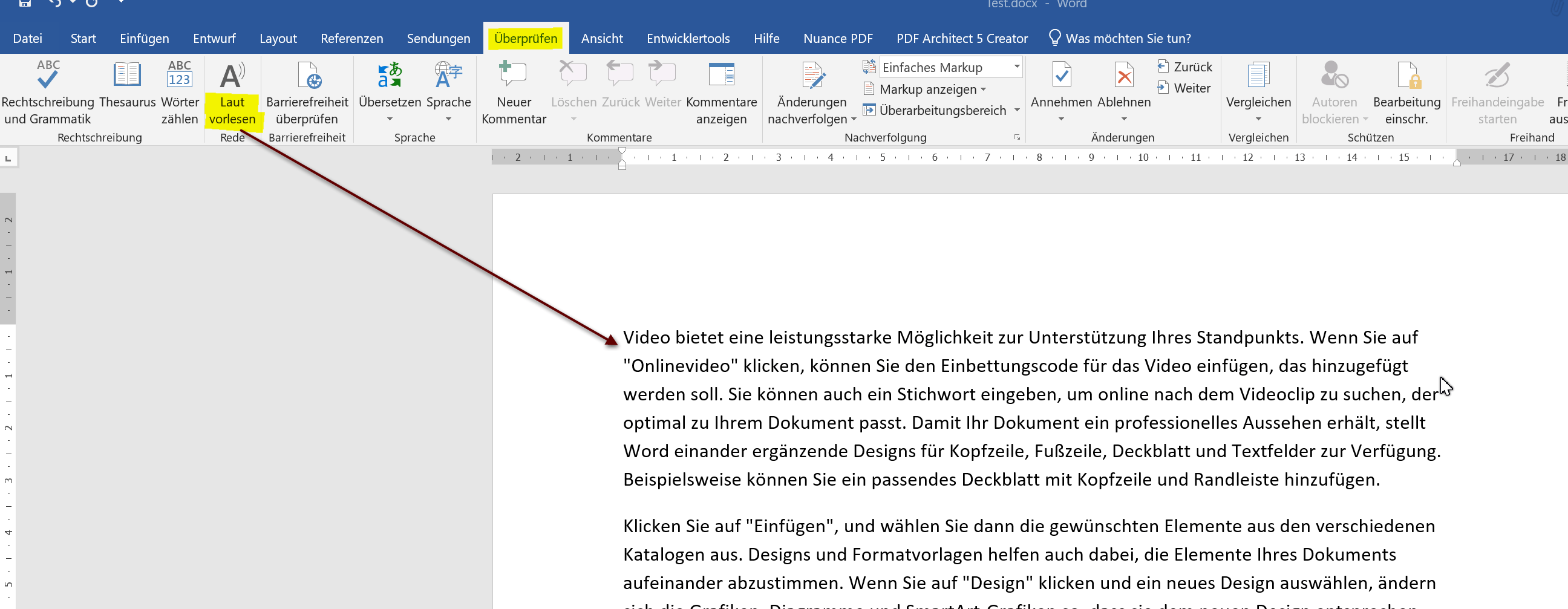
Task: Switch to the Einfügen tab
Action: [144, 38]
